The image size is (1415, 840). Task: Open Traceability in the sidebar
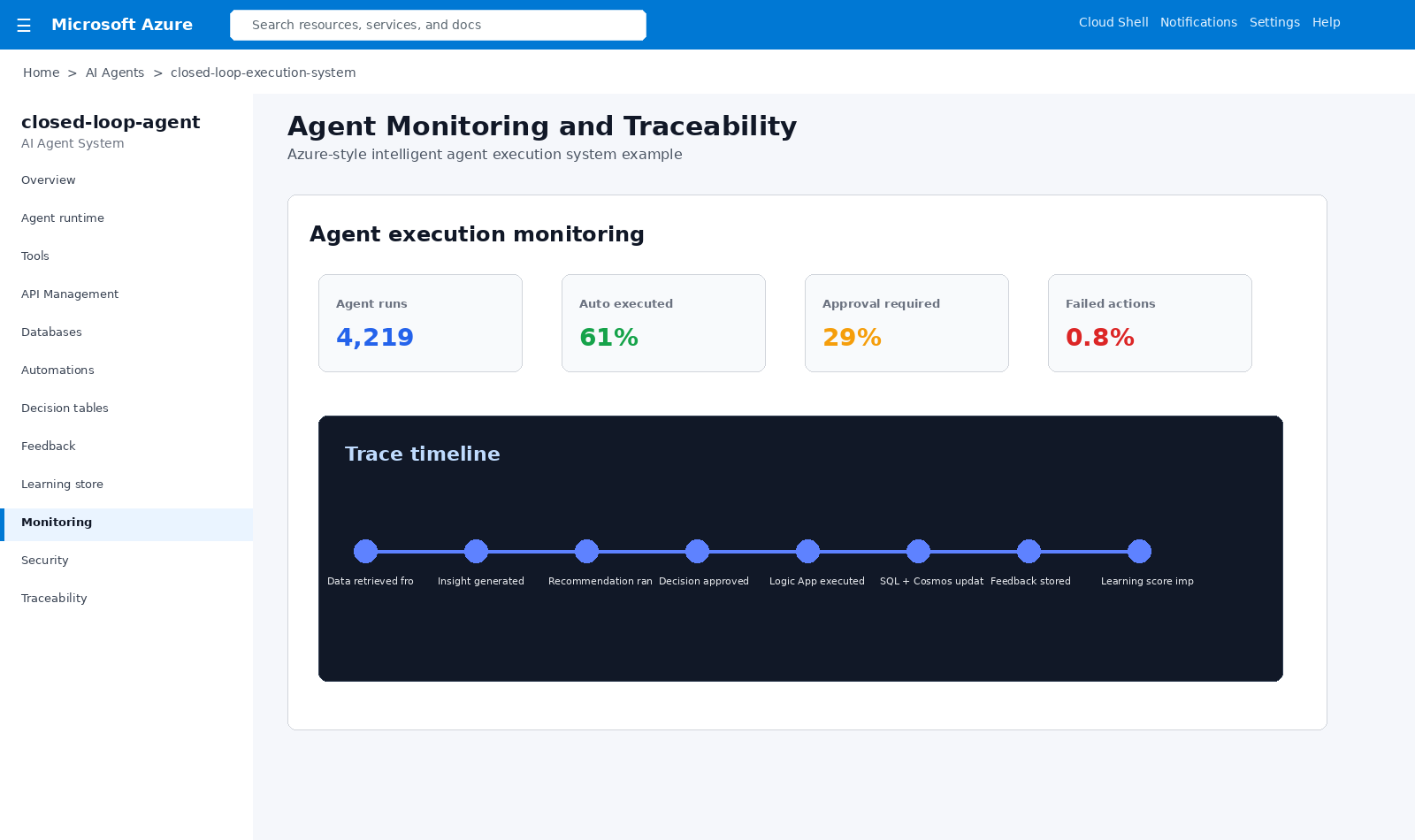126,599
